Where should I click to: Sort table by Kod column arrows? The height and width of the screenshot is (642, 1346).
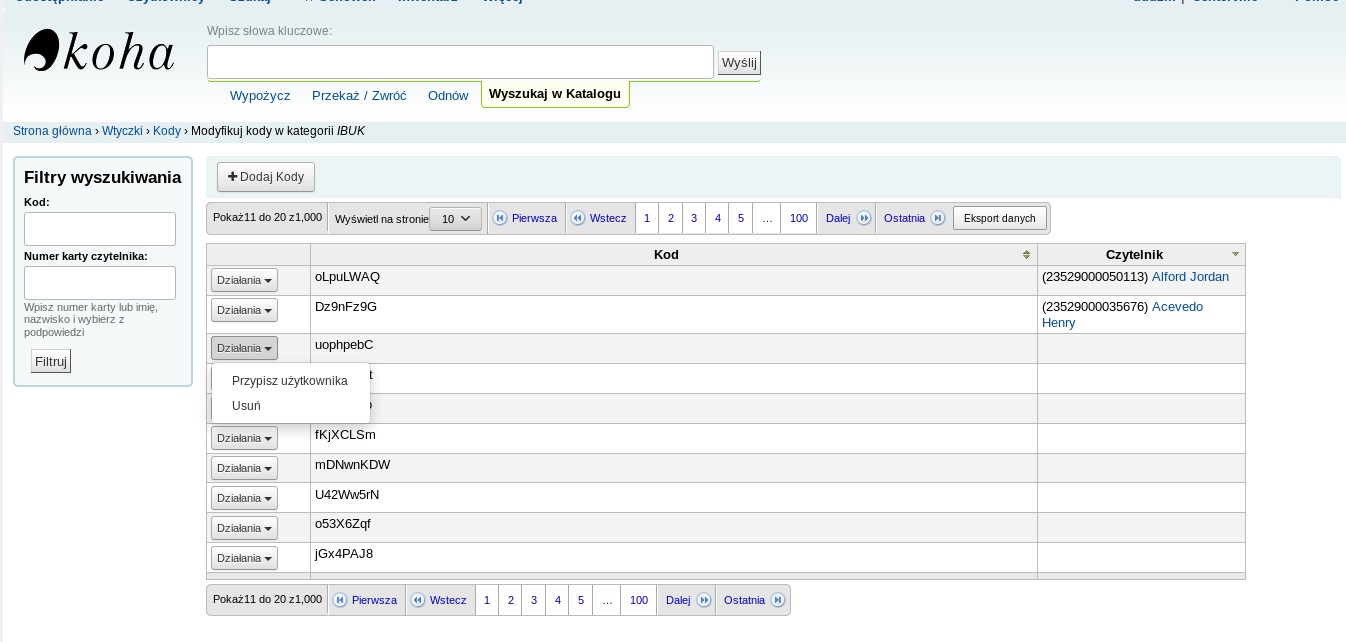pyautogui.click(x=1026, y=255)
